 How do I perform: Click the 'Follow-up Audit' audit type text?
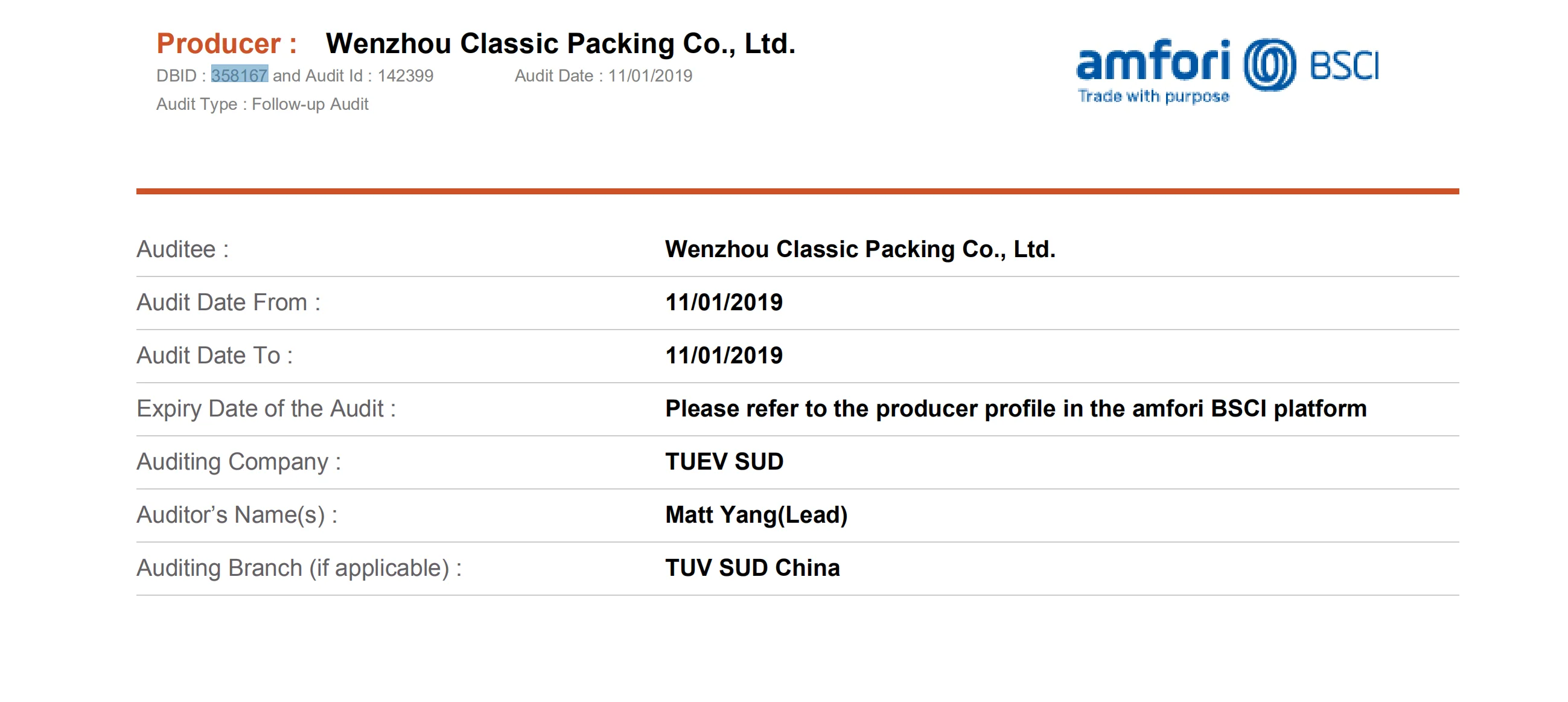pyautogui.click(x=310, y=104)
